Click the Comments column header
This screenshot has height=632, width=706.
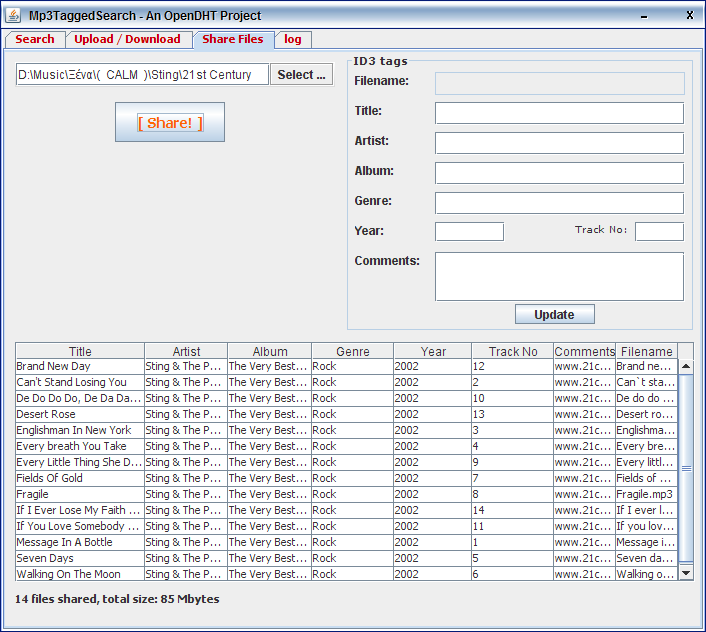pos(584,351)
